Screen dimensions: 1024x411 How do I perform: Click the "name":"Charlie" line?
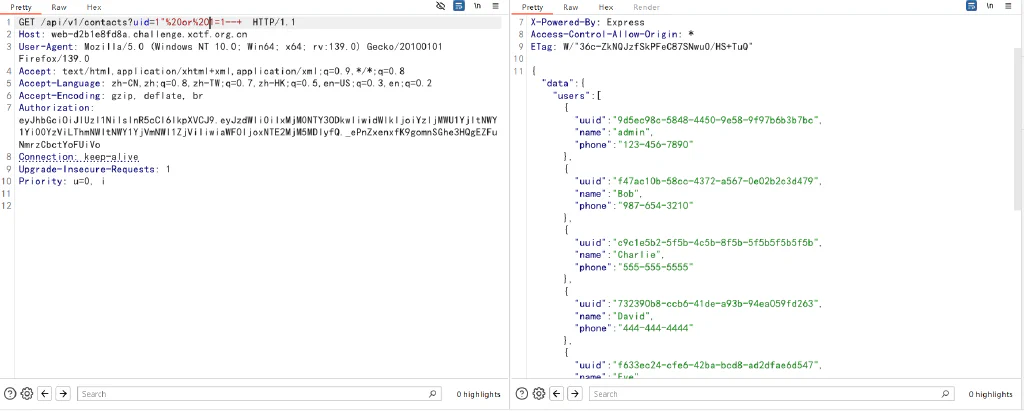pos(620,255)
